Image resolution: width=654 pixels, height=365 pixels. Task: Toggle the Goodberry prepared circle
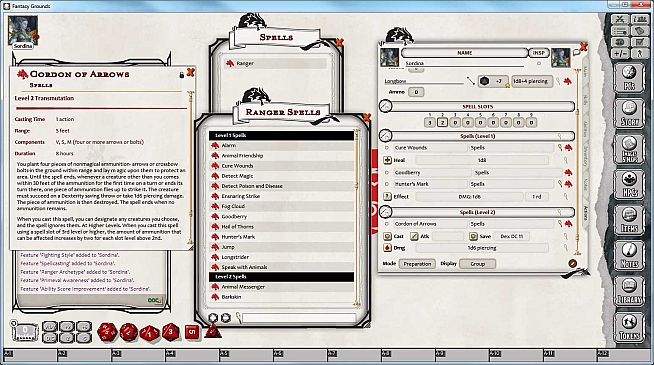click(387, 172)
